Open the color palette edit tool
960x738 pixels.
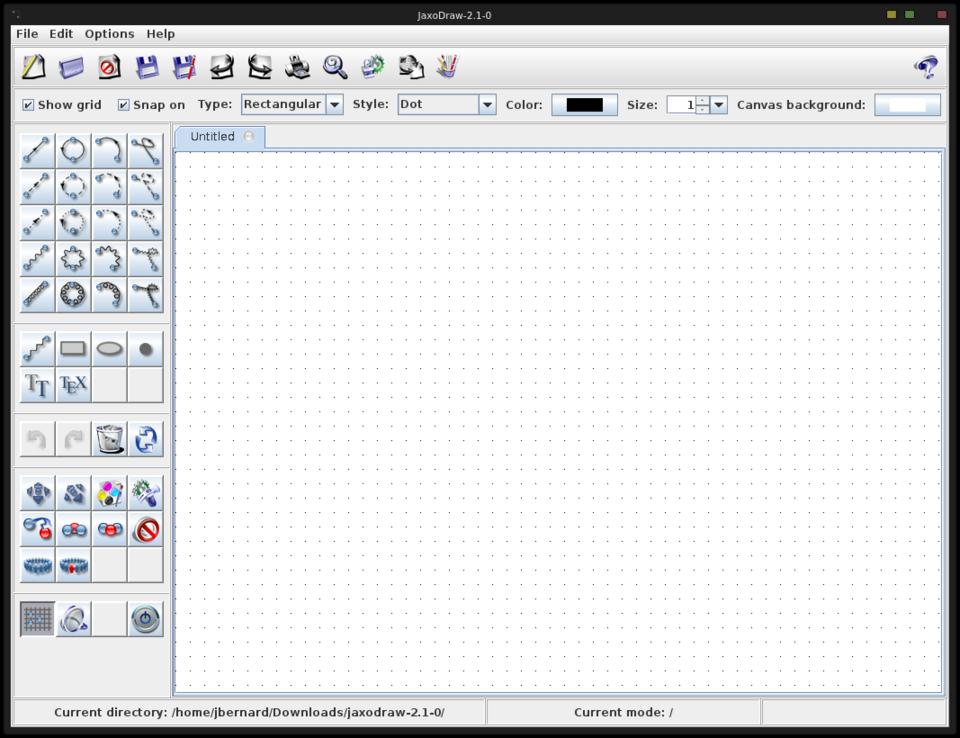(109, 493)
